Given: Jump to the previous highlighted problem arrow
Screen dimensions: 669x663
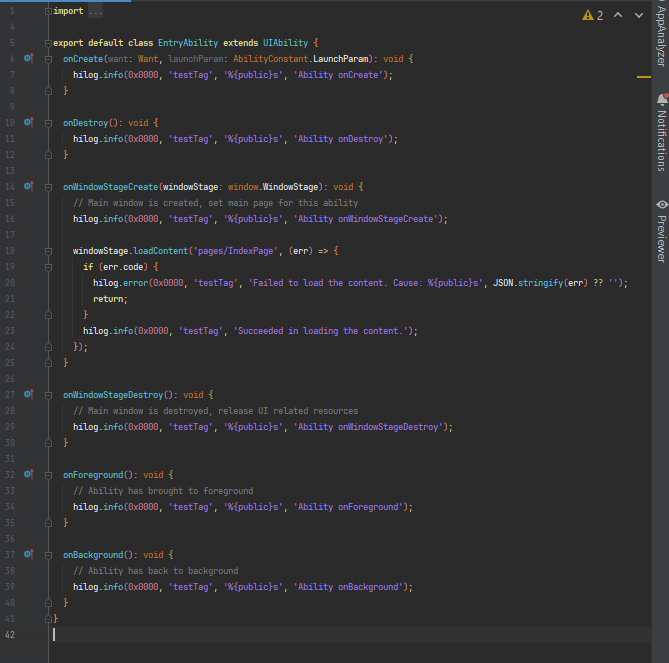Looking at the screenshot, I should [x=617, y=16].
